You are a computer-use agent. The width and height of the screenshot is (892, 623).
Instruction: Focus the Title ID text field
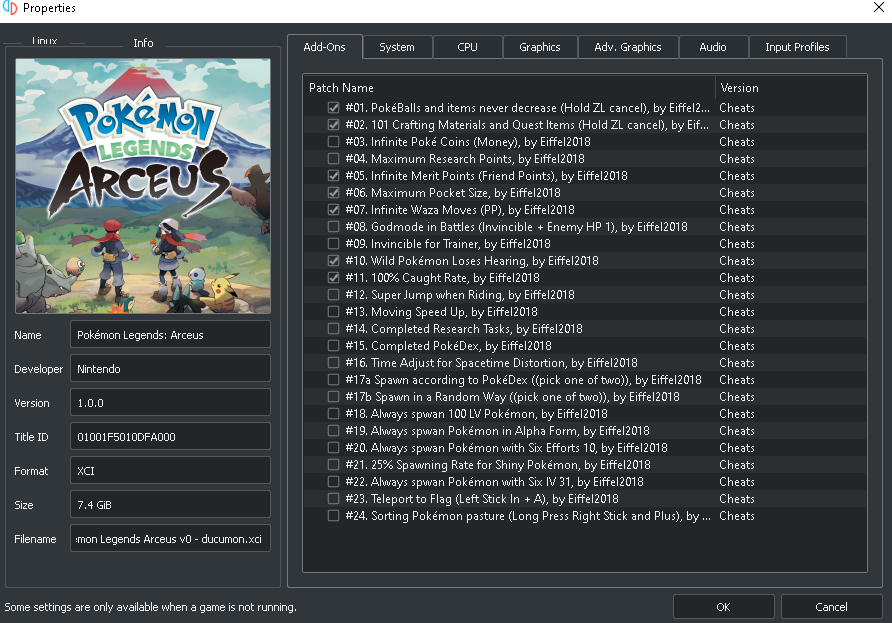[170, 437]
